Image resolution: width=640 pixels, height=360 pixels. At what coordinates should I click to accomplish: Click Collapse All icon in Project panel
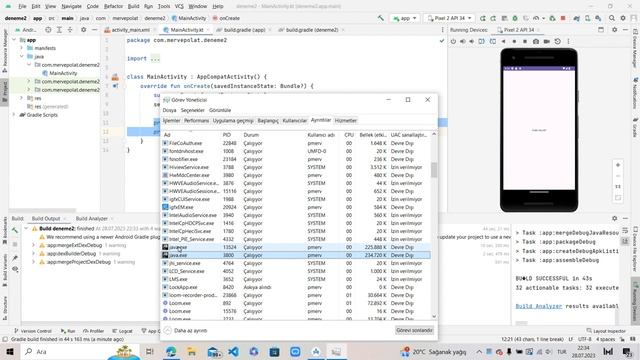click(x=70, y=30)
